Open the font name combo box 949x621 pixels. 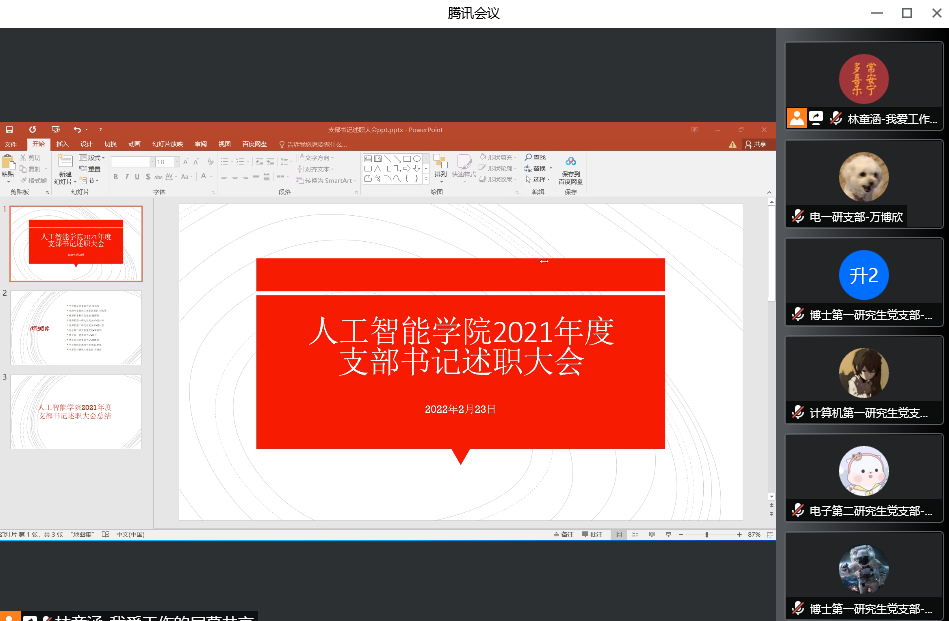point(130,161)
